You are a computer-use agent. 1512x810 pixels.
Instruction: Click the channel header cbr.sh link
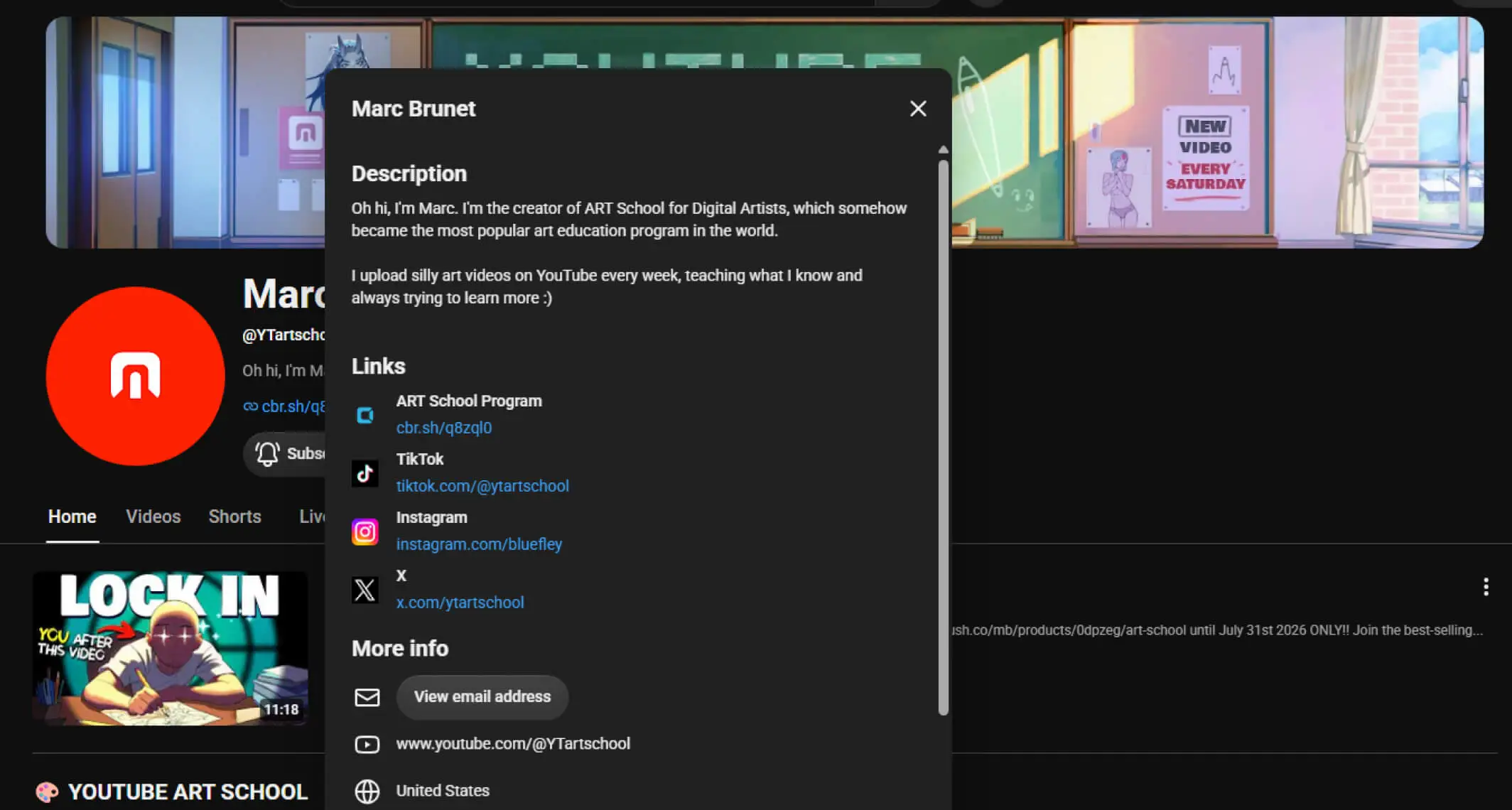[285, 406]
